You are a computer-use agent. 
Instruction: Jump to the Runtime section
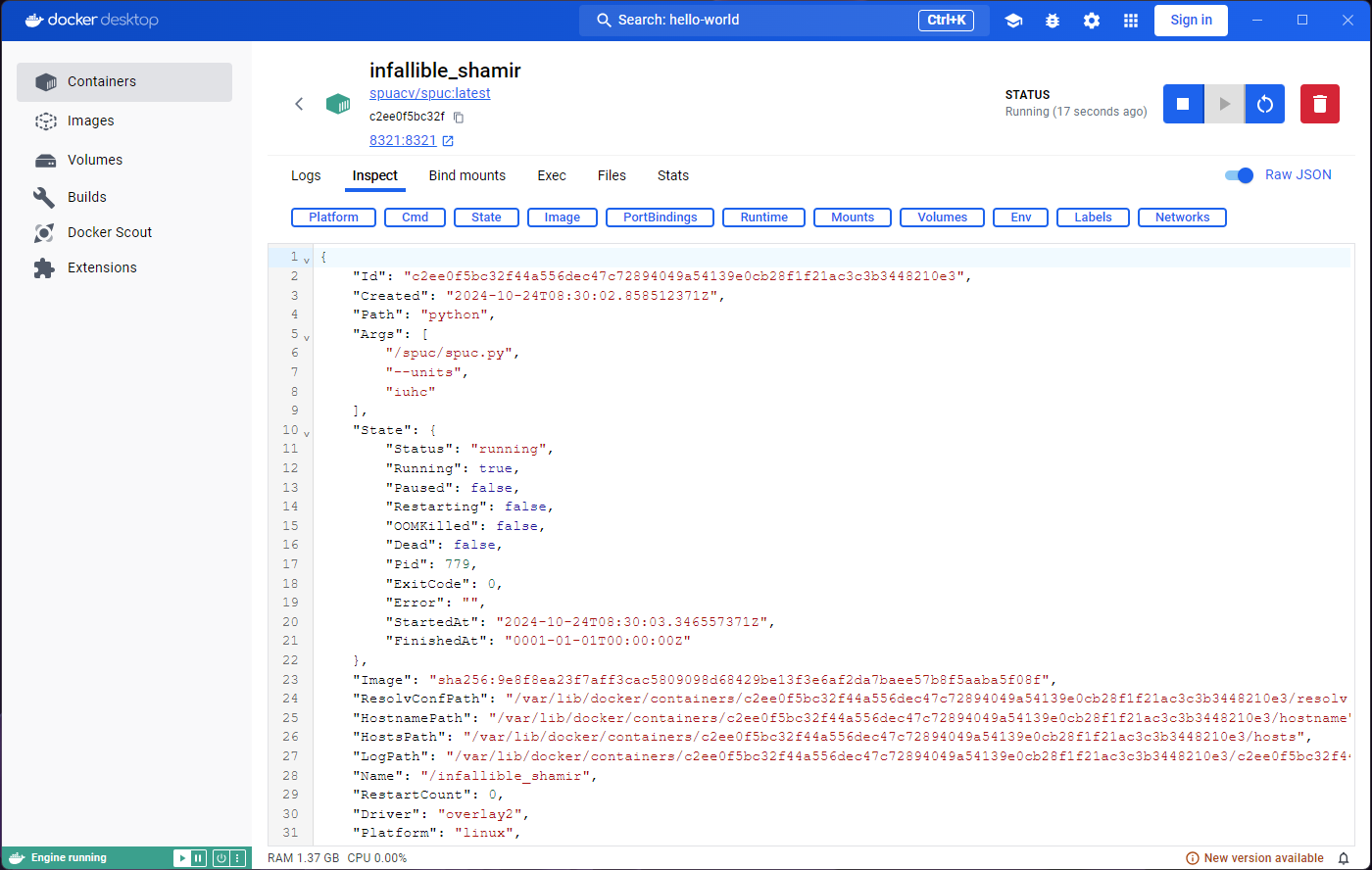764,217
